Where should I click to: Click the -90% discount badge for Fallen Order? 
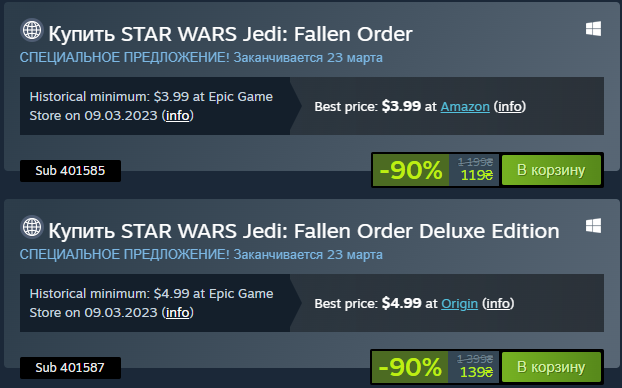411,170
